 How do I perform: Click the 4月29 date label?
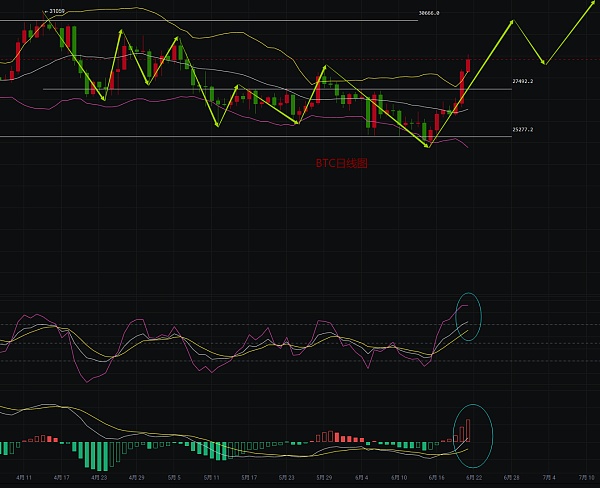click(x=137, y=477)
